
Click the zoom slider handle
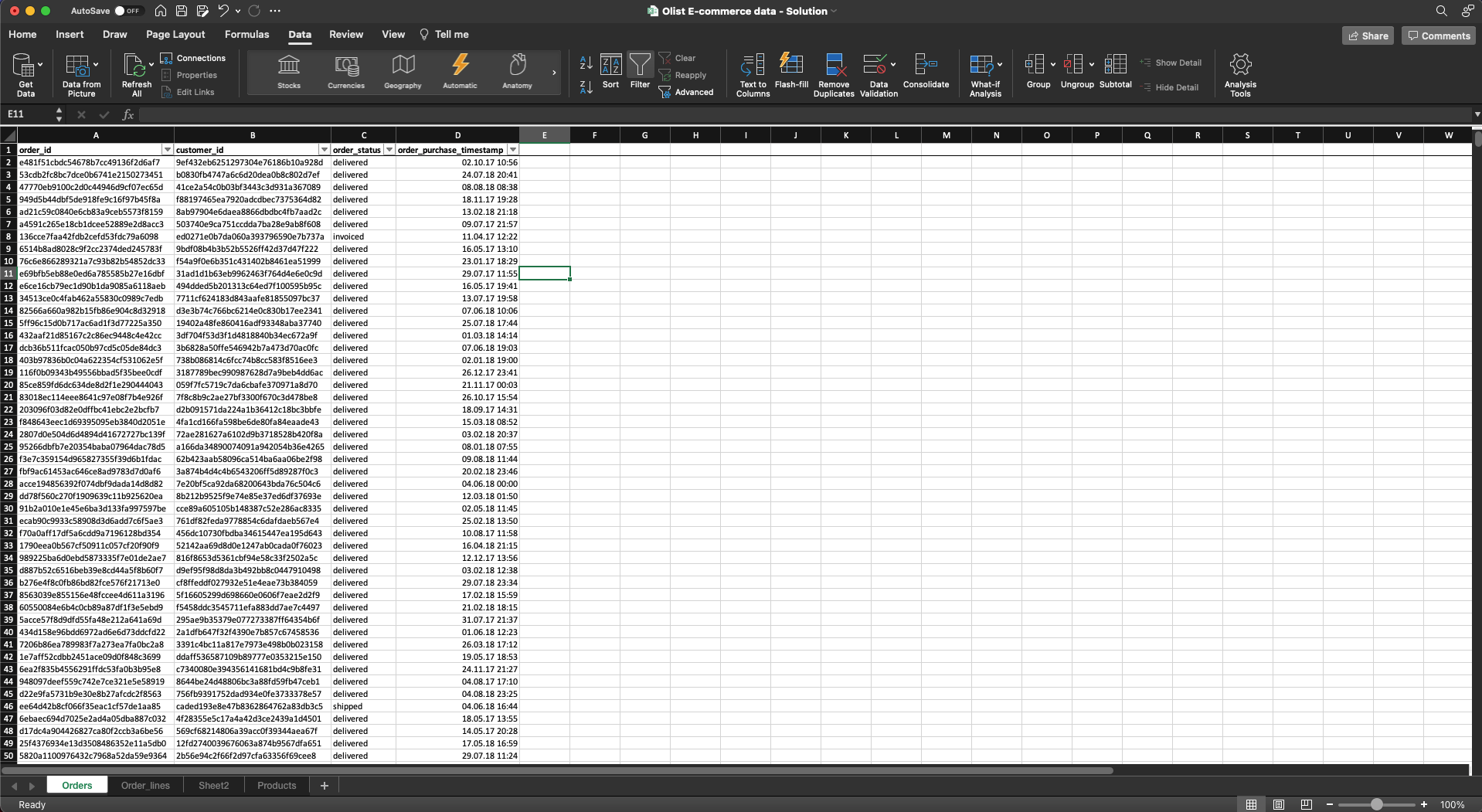tap(1376, 804)
